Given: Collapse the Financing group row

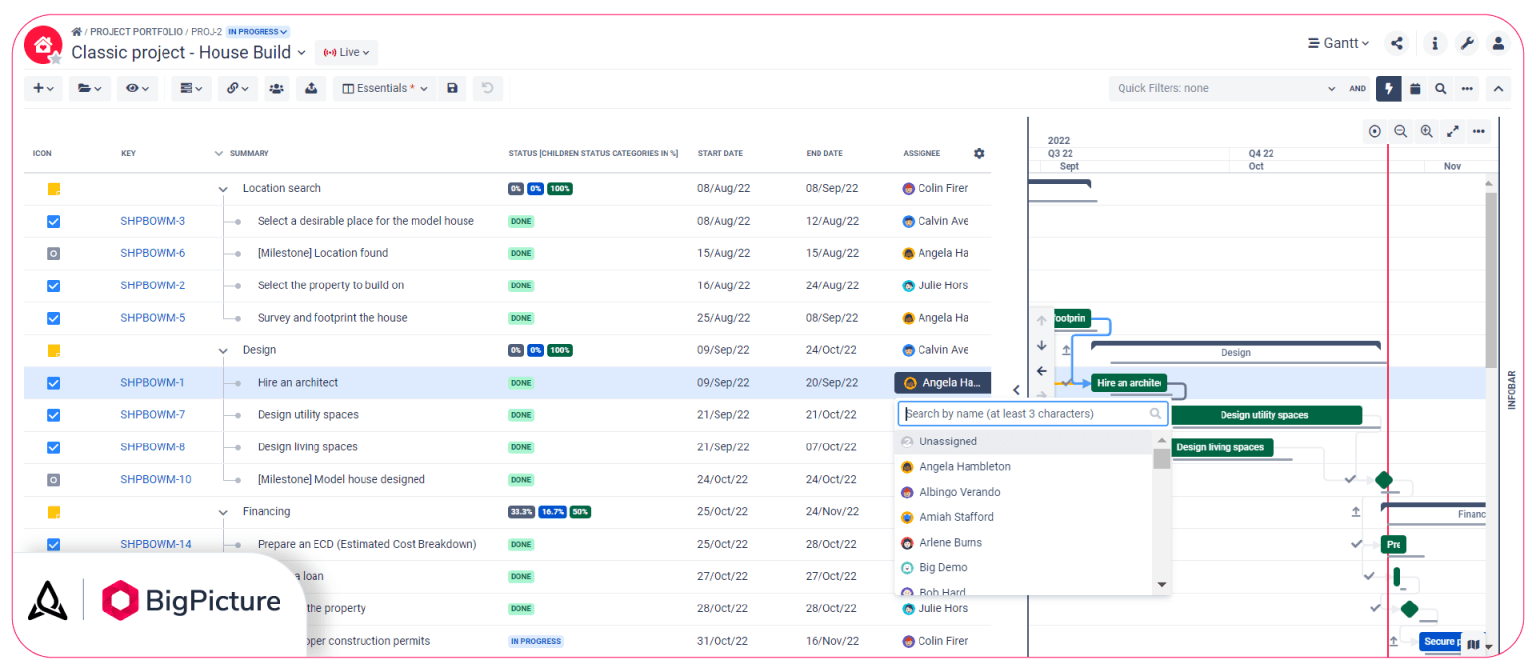Looking at the screenshot, I should coord(223,512).
